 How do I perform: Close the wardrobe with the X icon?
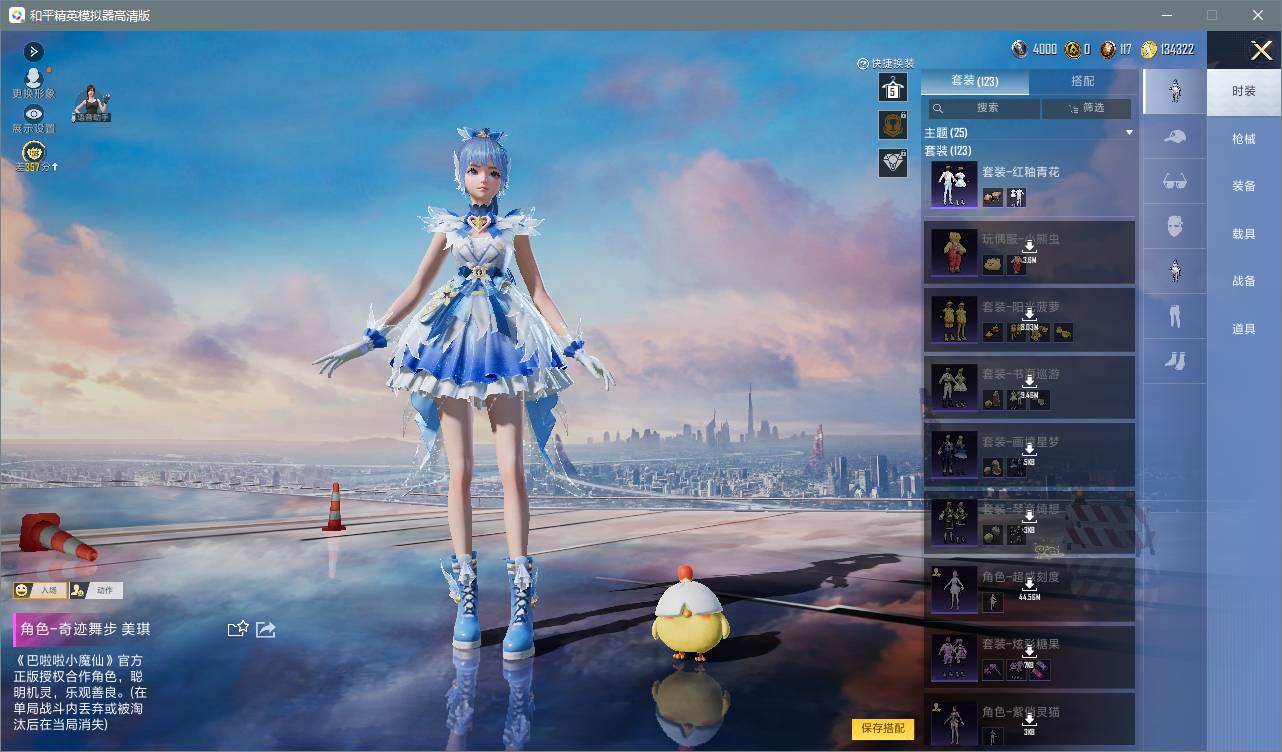1261,51
